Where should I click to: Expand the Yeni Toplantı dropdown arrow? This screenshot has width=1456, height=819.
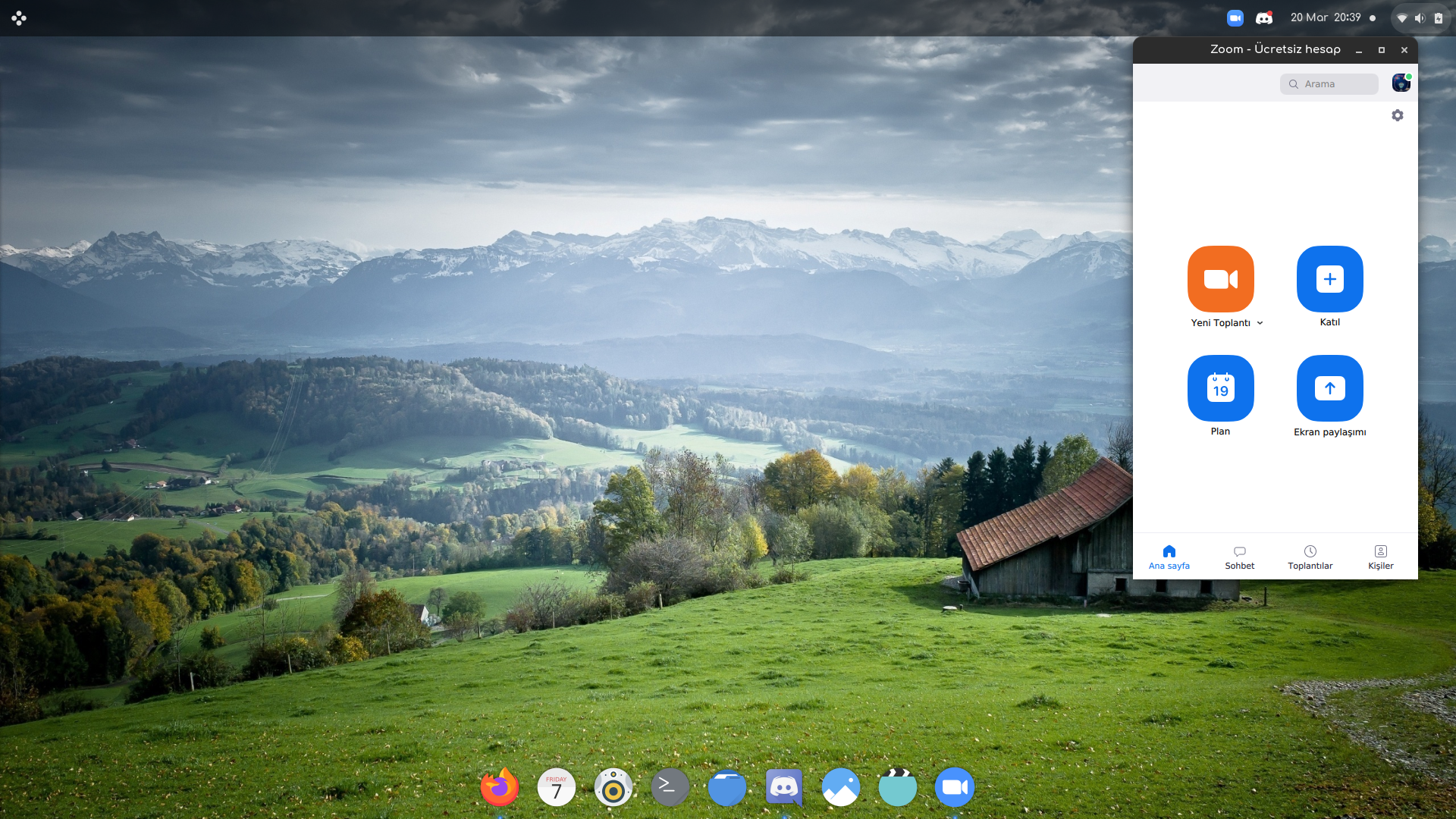click(1260, 323)
